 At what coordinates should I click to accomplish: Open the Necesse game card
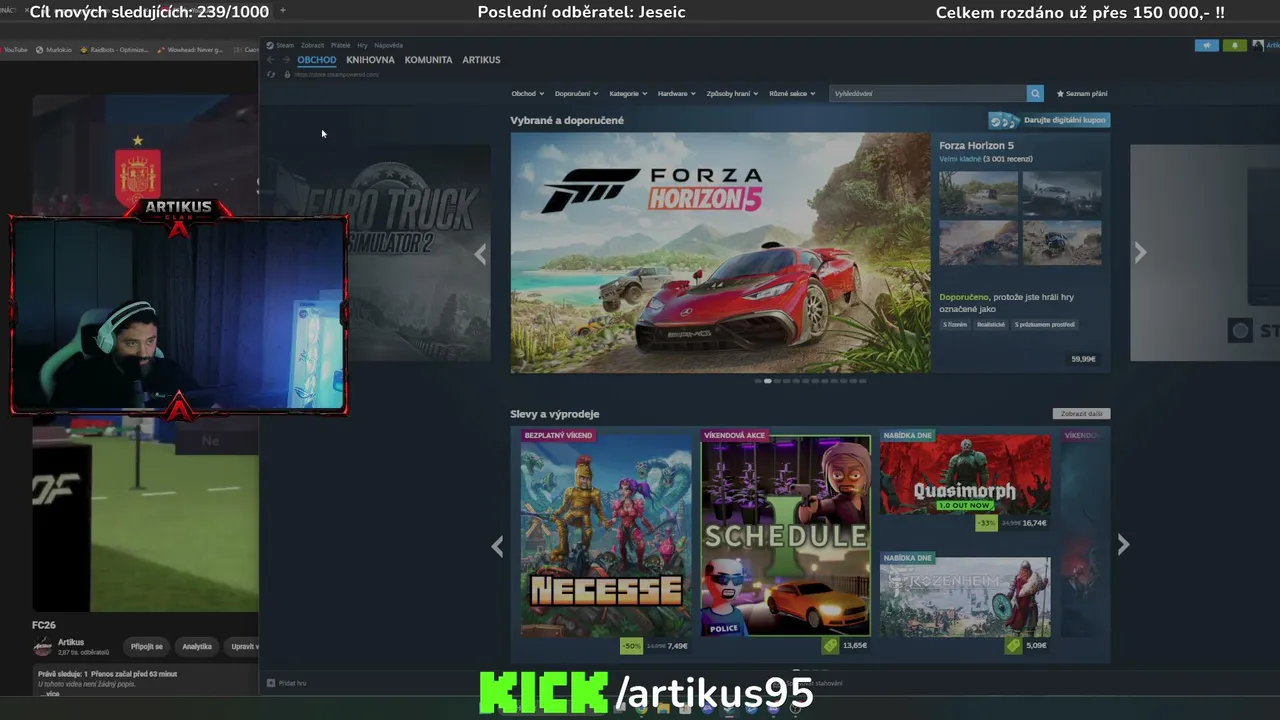606,533
